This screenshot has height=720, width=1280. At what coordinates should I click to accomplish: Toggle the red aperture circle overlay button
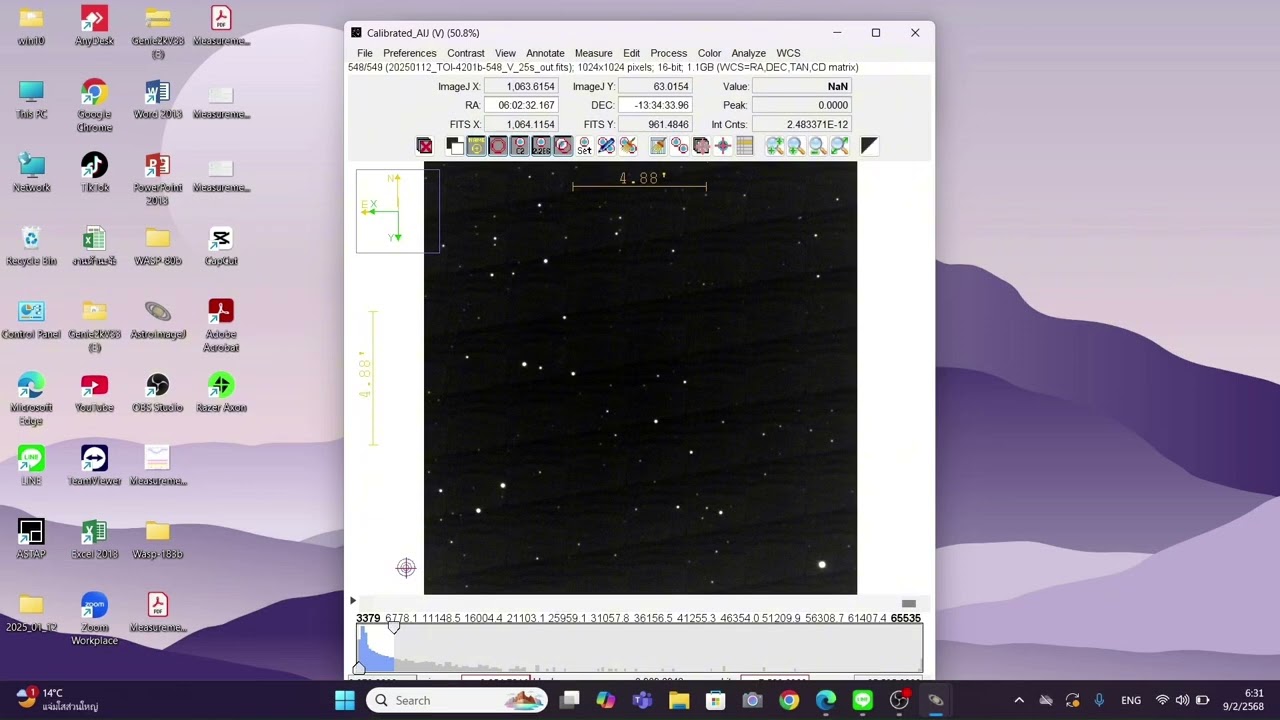pos(498,146)
